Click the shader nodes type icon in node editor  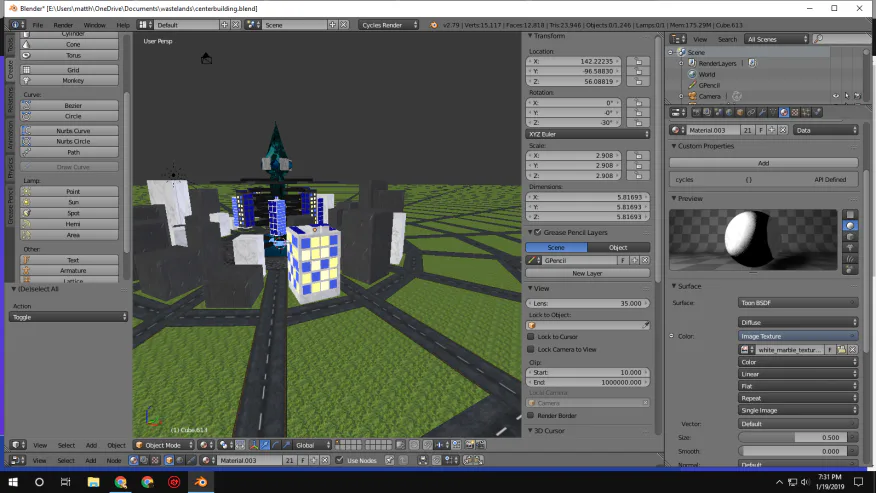click(x=134, y=460)
